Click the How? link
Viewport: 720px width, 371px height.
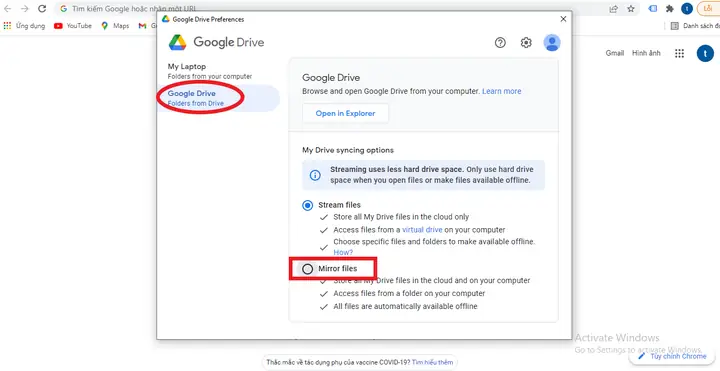coord(343,252)
